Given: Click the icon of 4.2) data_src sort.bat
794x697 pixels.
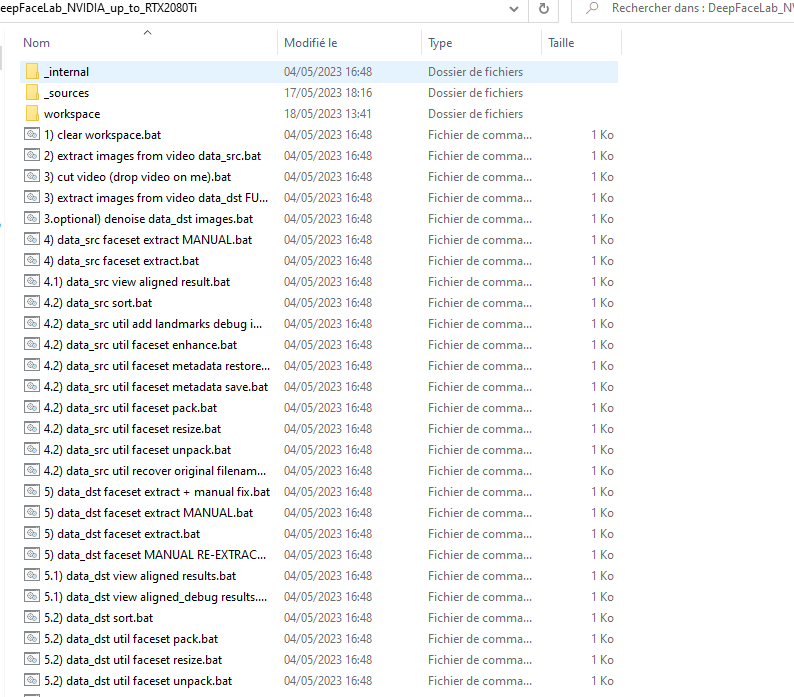Looking at the screenshot, I should pos(32,302).
